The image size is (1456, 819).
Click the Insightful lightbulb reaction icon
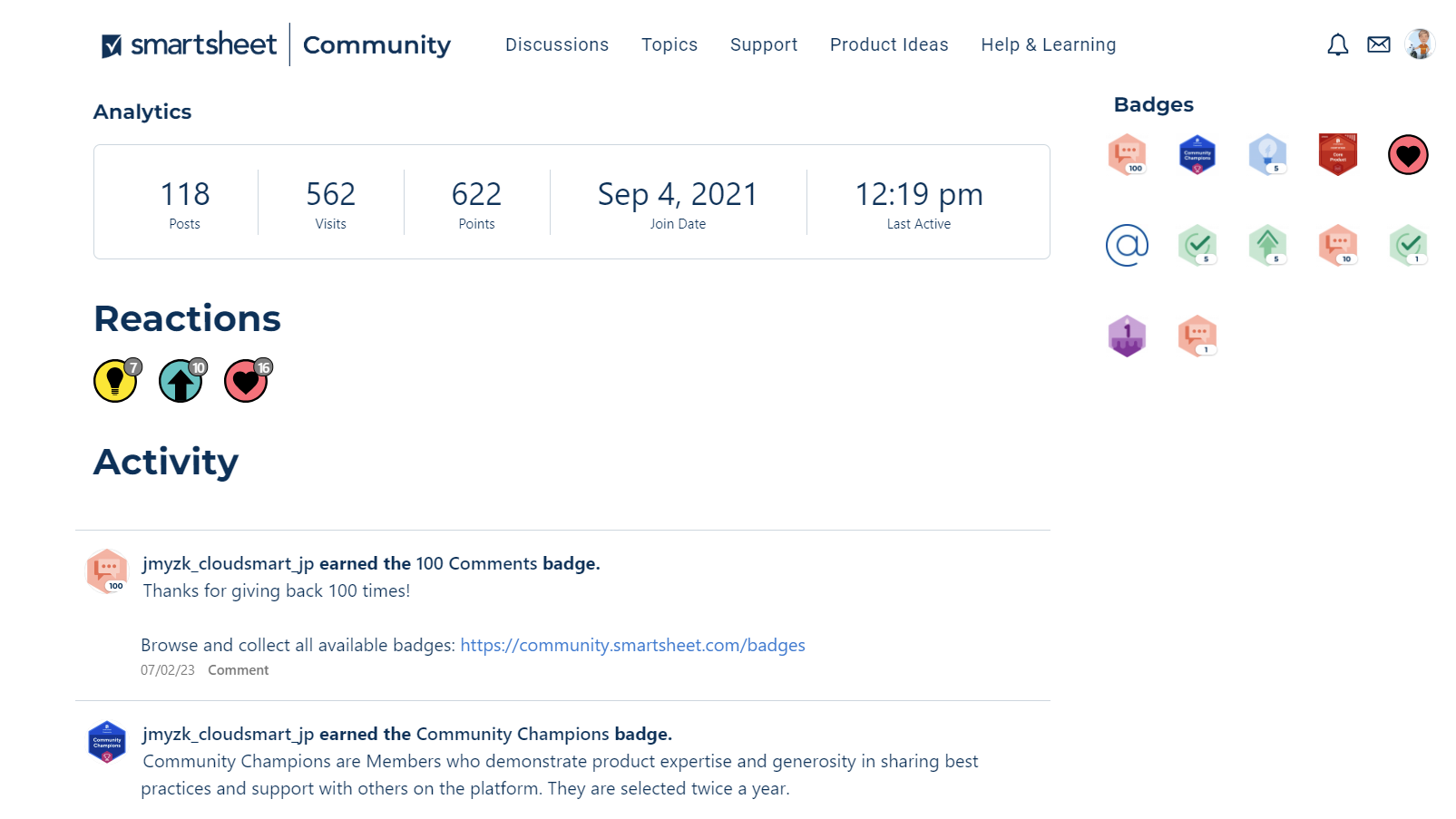pos(115,380)
